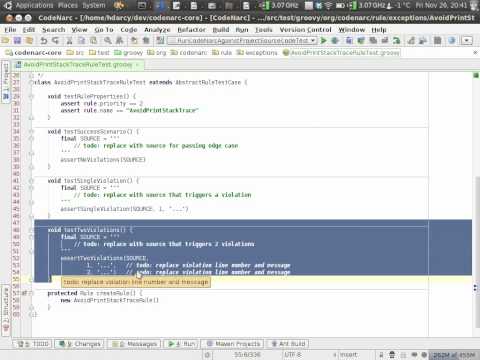Open the run configuration dropdown
The height and width of the screenshot is (360, 480).
[242, 41]
